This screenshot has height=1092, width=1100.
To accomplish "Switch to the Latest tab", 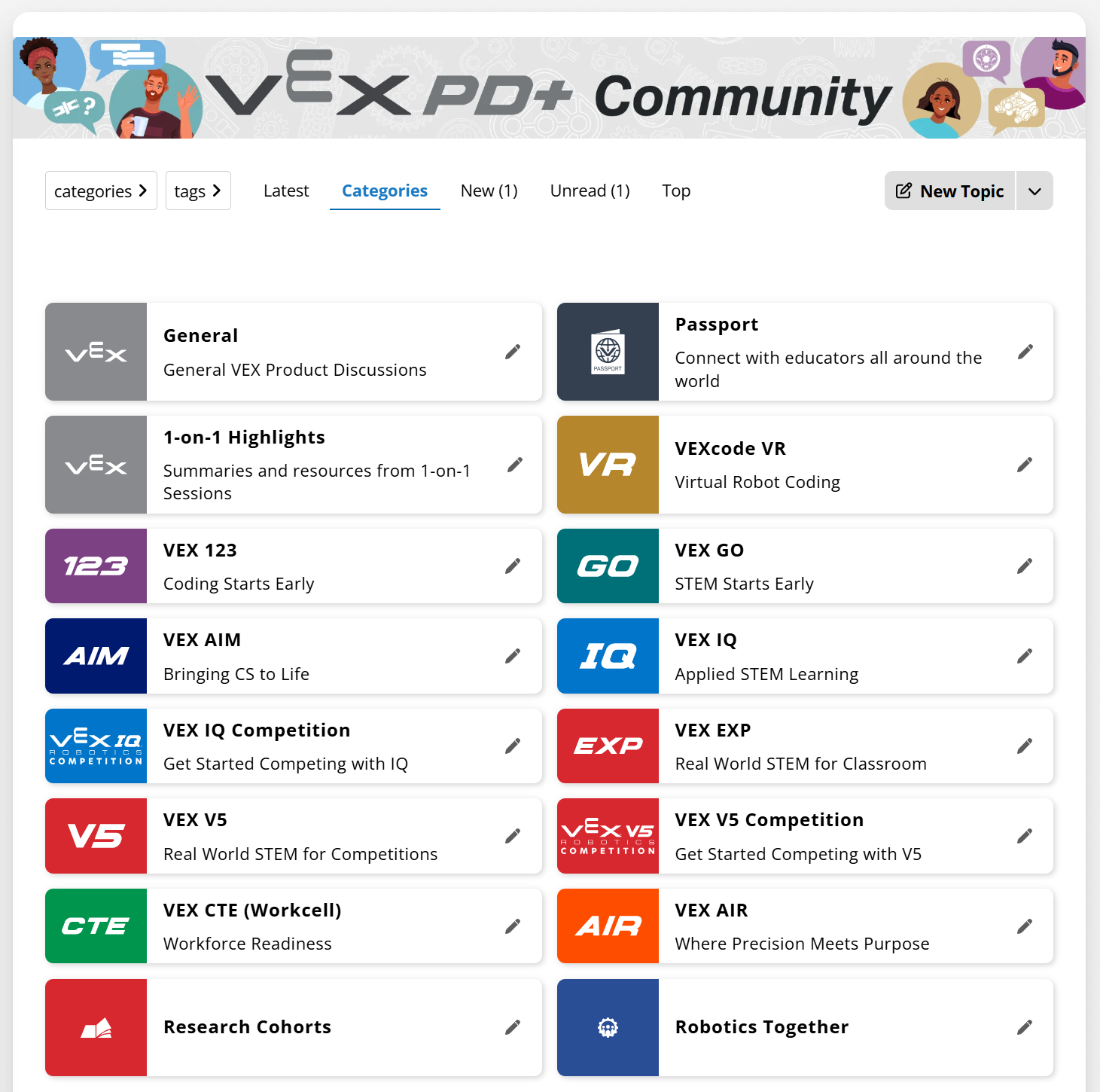I will pos(286,191).
